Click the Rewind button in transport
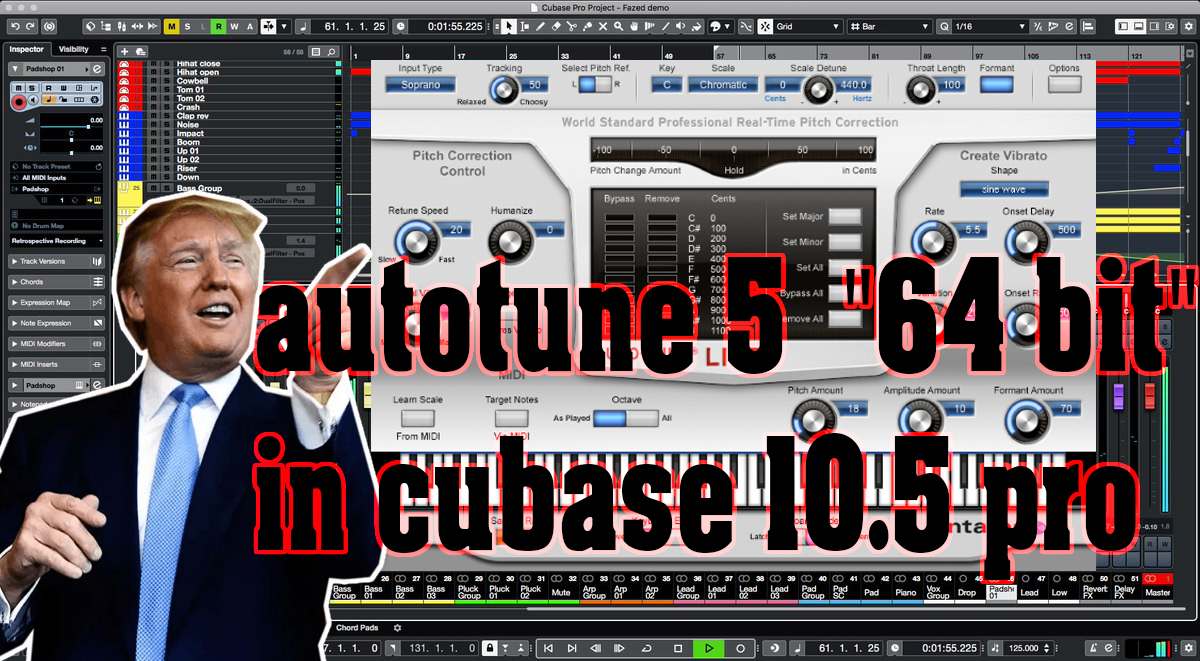Image resolution: width=1200 pixels, height=661 pixels. [594, 648]
